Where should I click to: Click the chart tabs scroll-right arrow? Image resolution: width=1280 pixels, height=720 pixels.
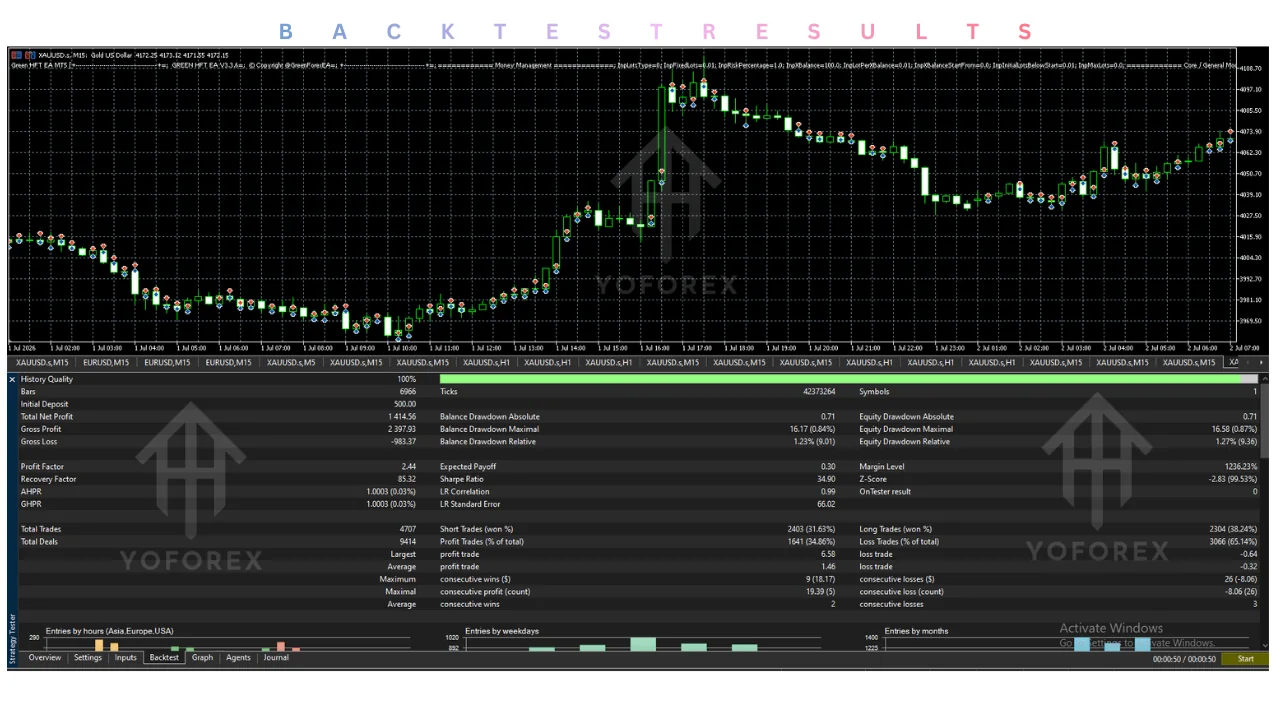pos(1261,362)
